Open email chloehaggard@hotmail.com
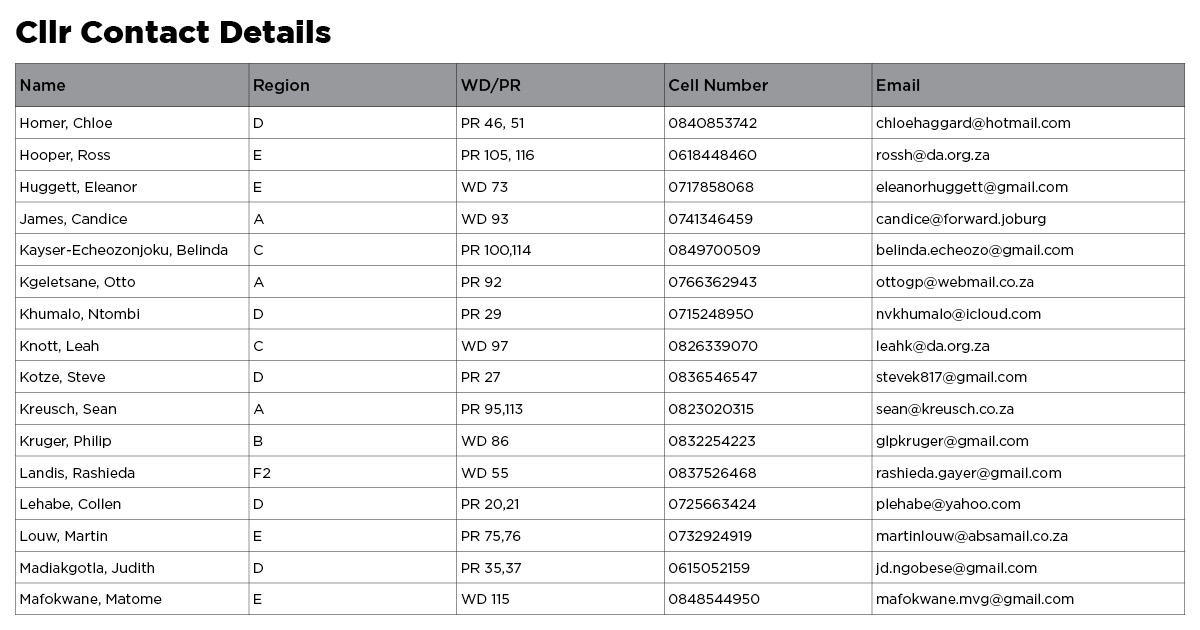Viewport: 1200px width, 630px height. [973, 124]
